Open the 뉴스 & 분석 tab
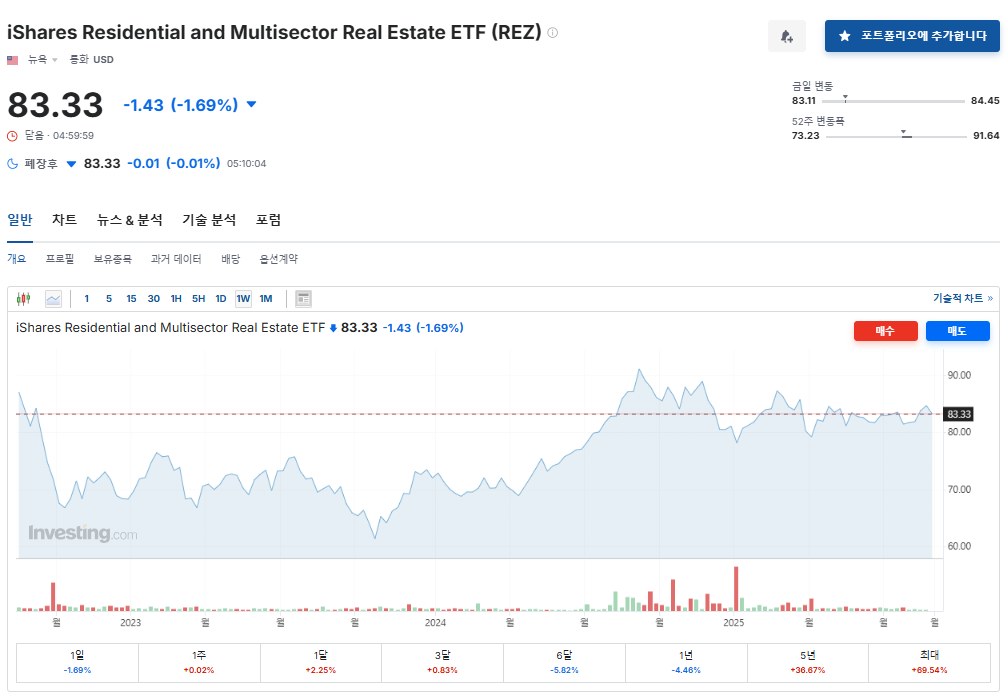This screenshot has height=695, width=1008. (x=129, y=220)
